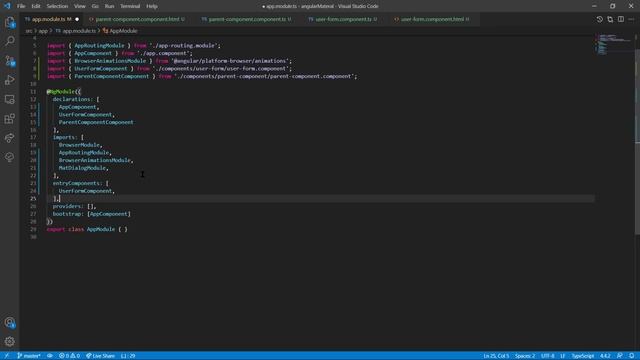Open feedback icon in status bar
Image resolution: width=640 pixels, height=360 pixels.
[x=620, y=356]
